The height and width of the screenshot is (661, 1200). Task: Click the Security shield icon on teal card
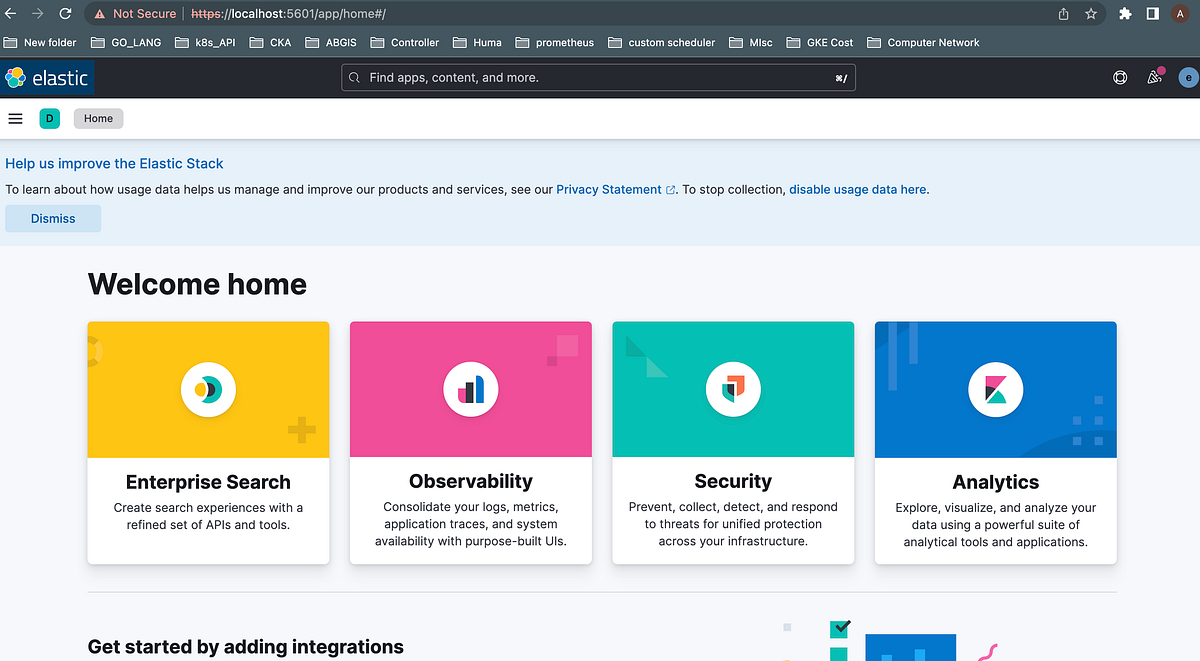click(x=733, y=389)
